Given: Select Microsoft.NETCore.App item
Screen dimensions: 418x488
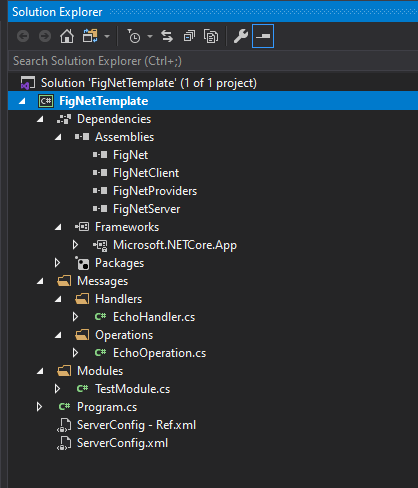Looking at the screenshot, I should [175, 245].
